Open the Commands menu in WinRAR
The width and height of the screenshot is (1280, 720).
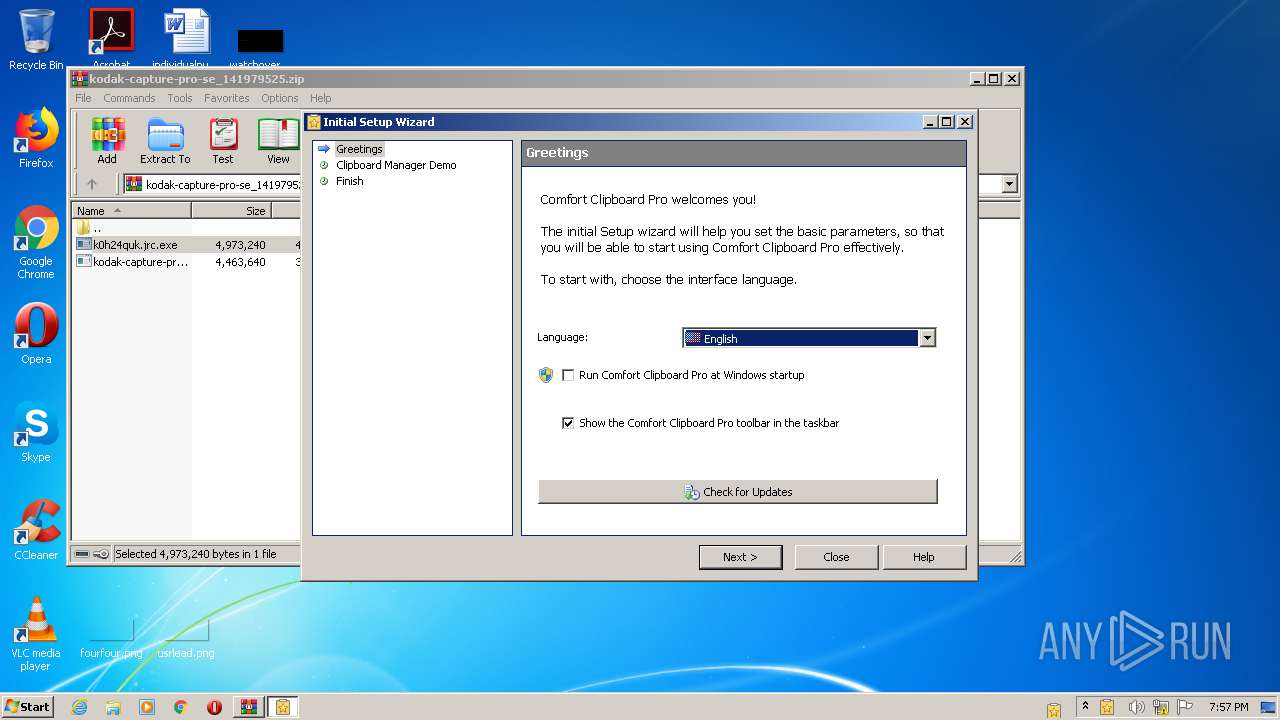(129, 98)
